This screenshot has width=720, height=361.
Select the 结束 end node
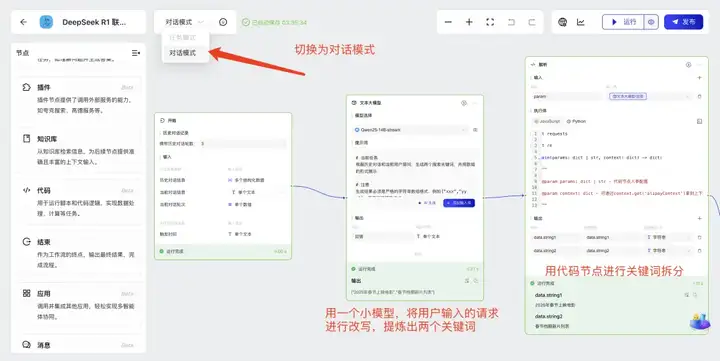click(x=79, y=253)
